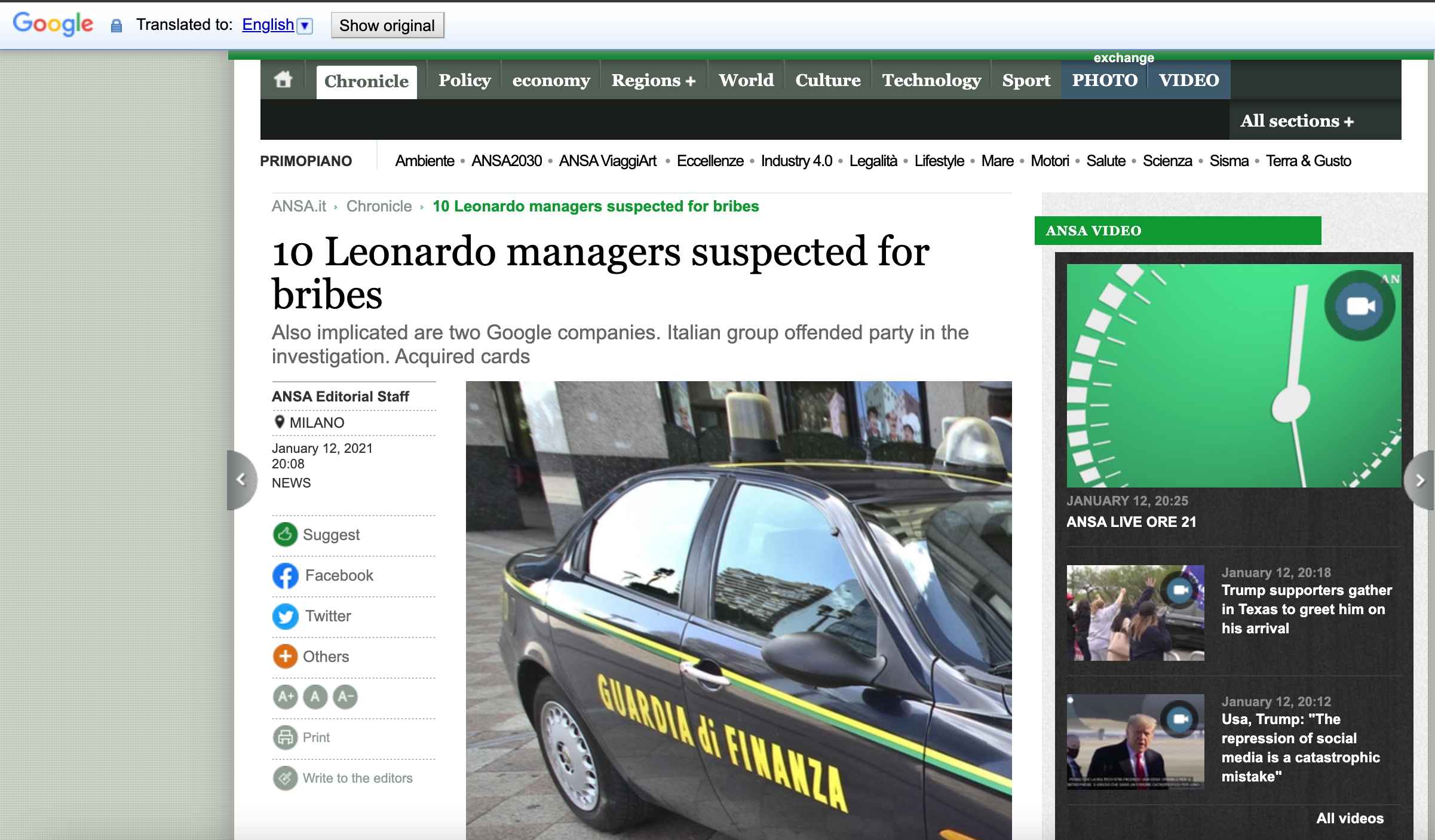Go to next article with right arrow
Viewport: 1435px width, 840px height.
click(x=1421, y=480)
